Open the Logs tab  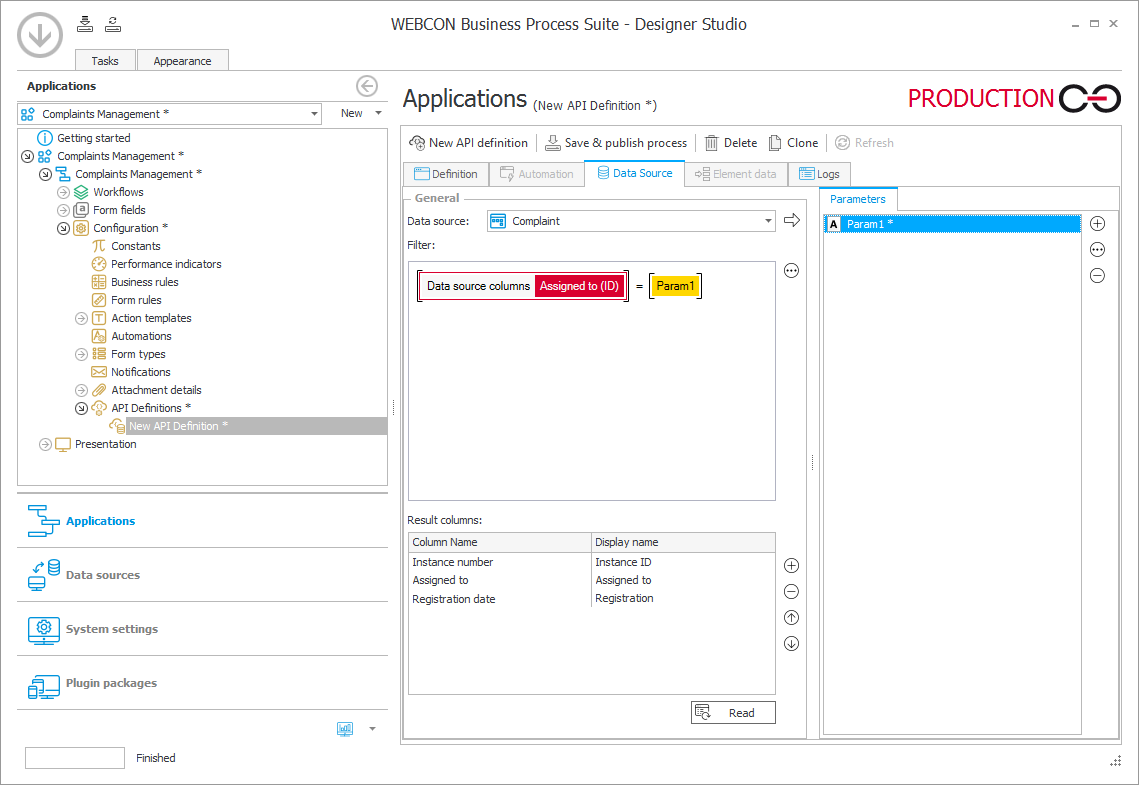819,174
